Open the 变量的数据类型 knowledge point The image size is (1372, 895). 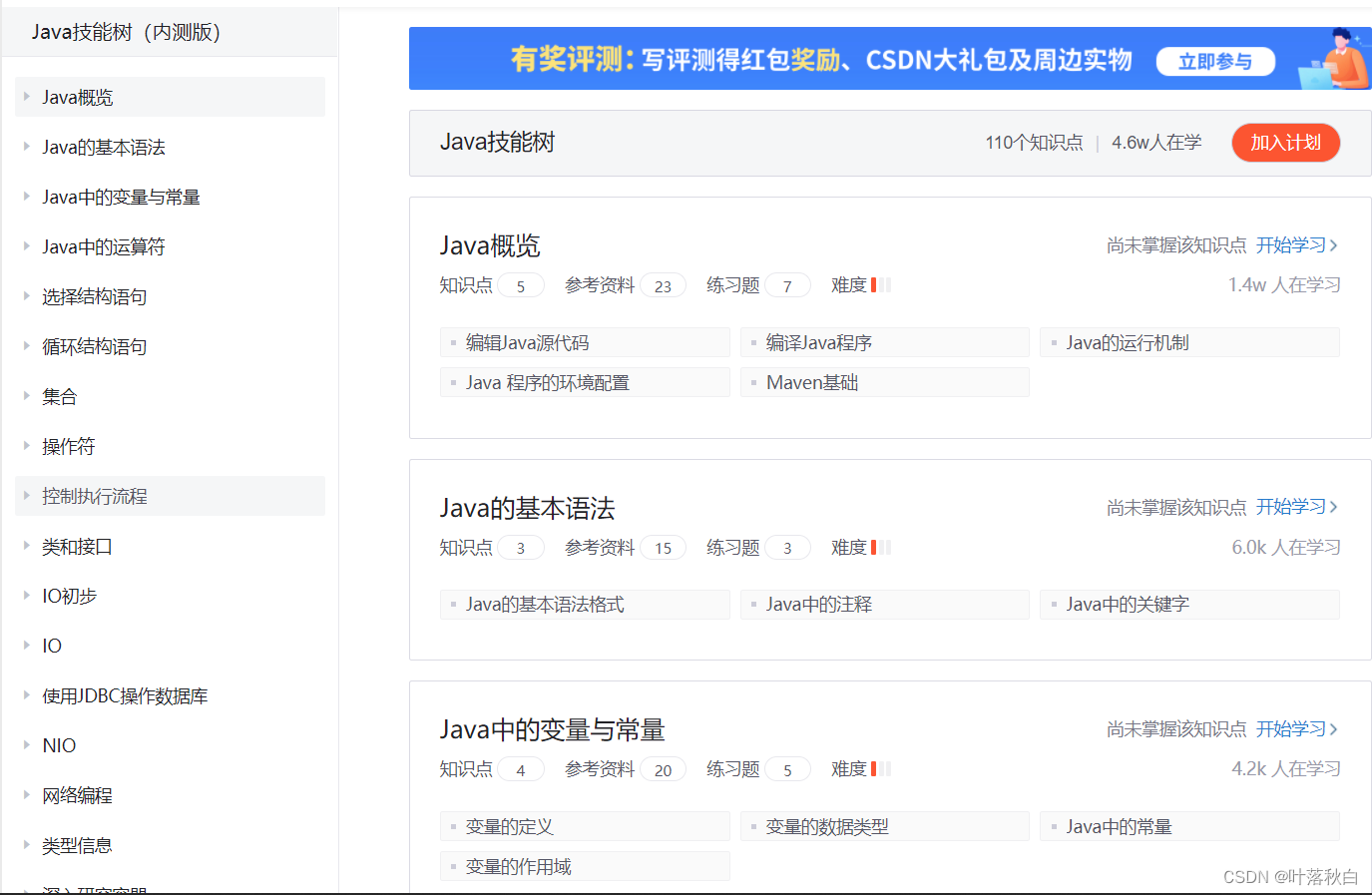(885, 826)
